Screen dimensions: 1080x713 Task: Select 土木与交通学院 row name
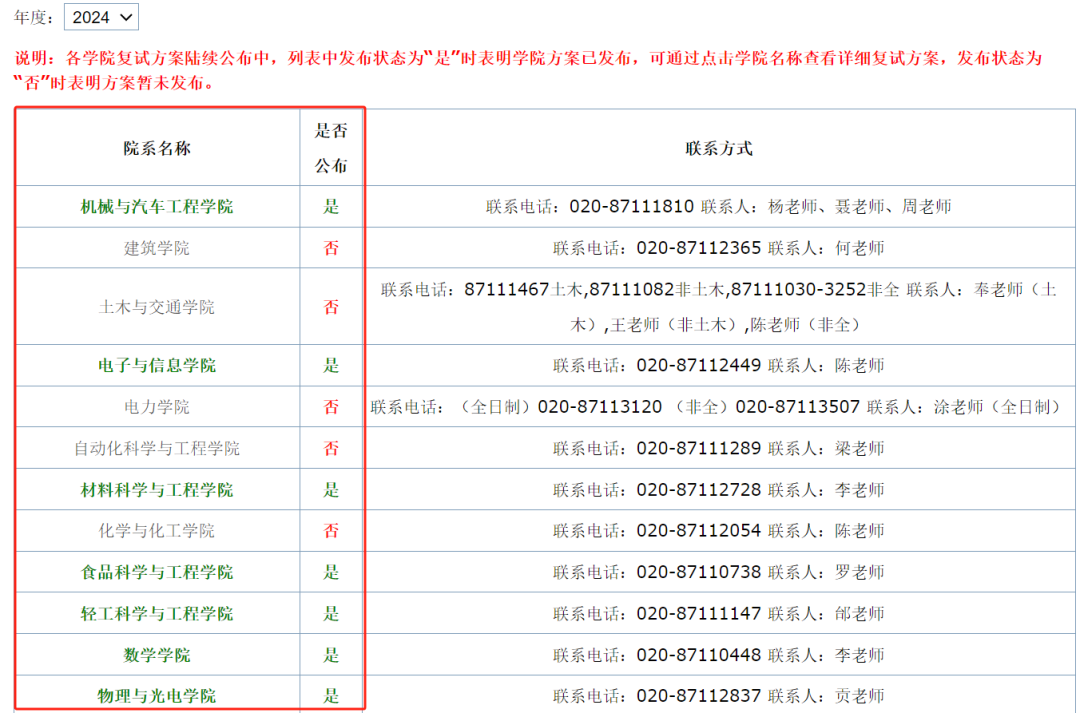pos(157,307)
